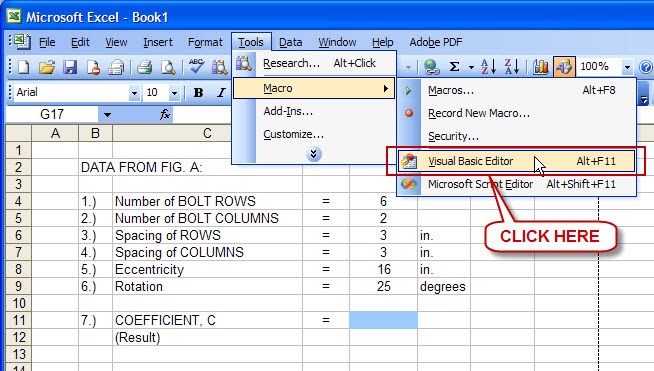654x371 pixels.
Task: Open the Format menu
Action: tap(205, 42)
